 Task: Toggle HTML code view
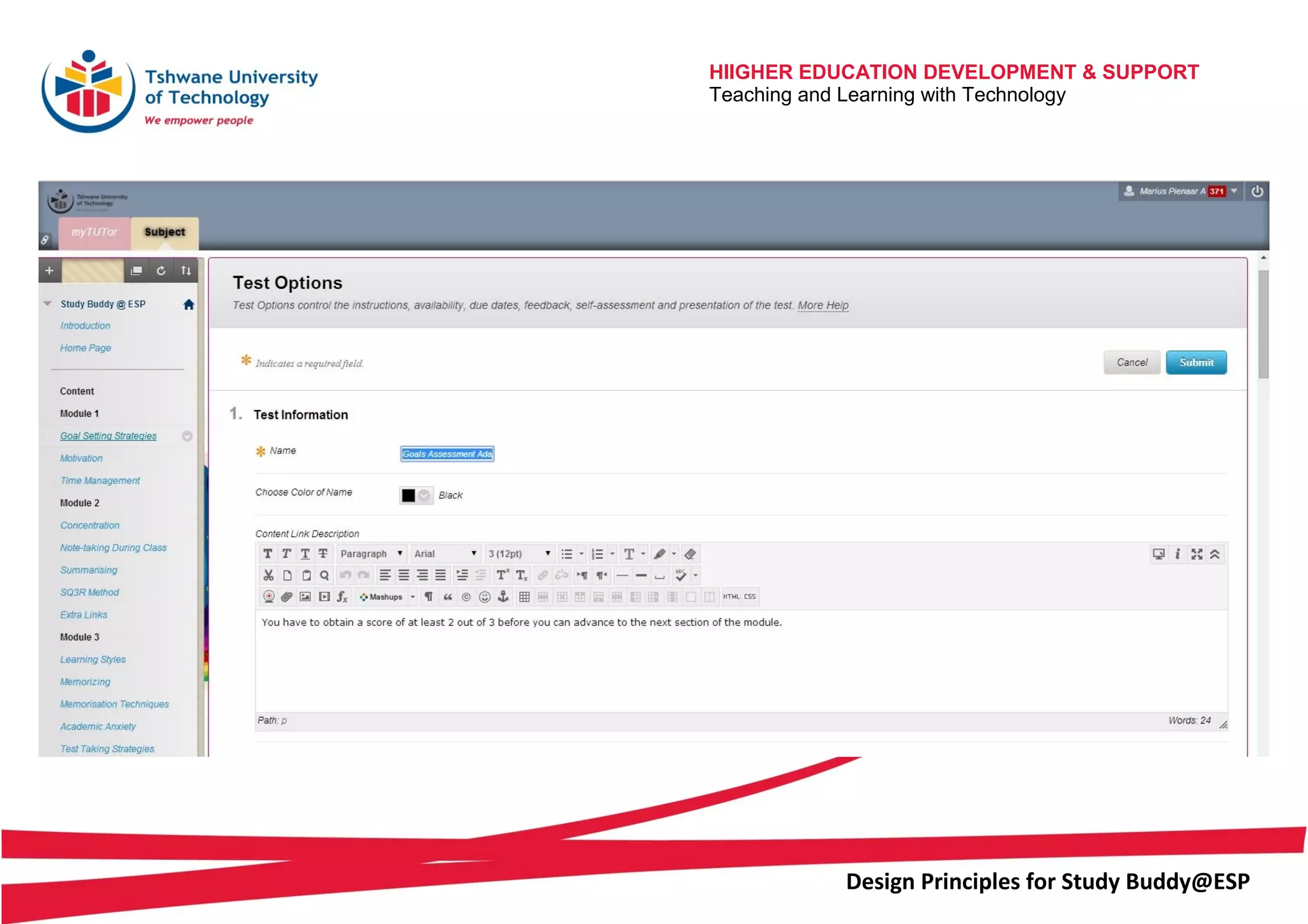(x=731, y=597)
